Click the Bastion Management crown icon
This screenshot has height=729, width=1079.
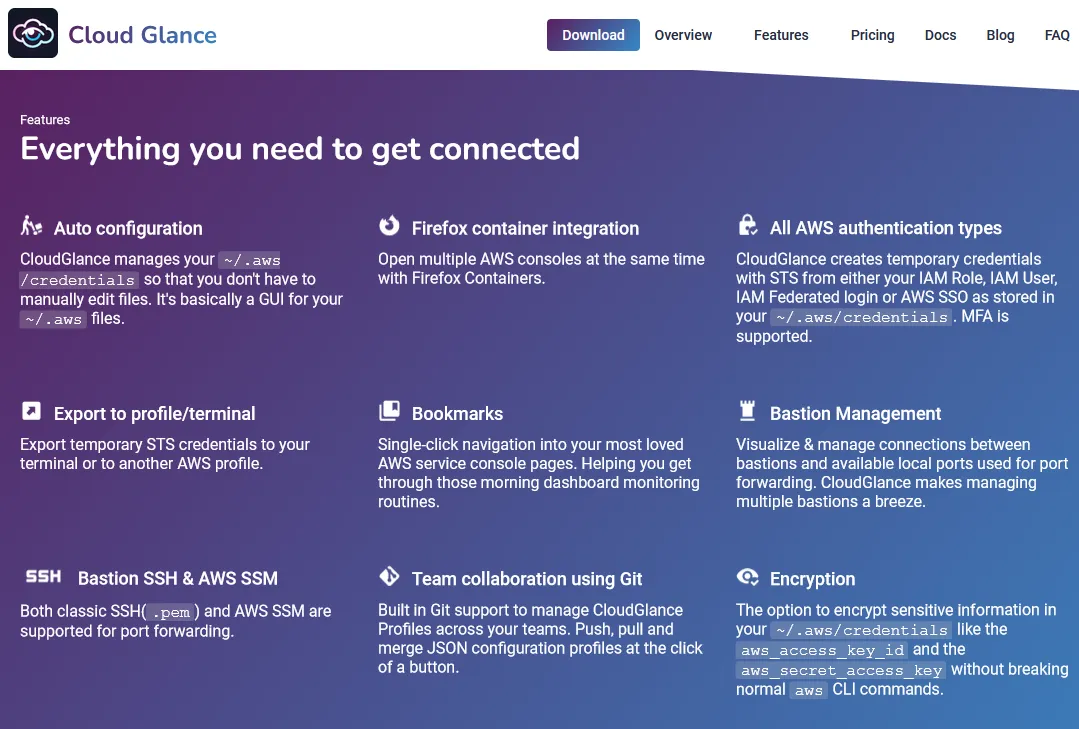point(746,411)
